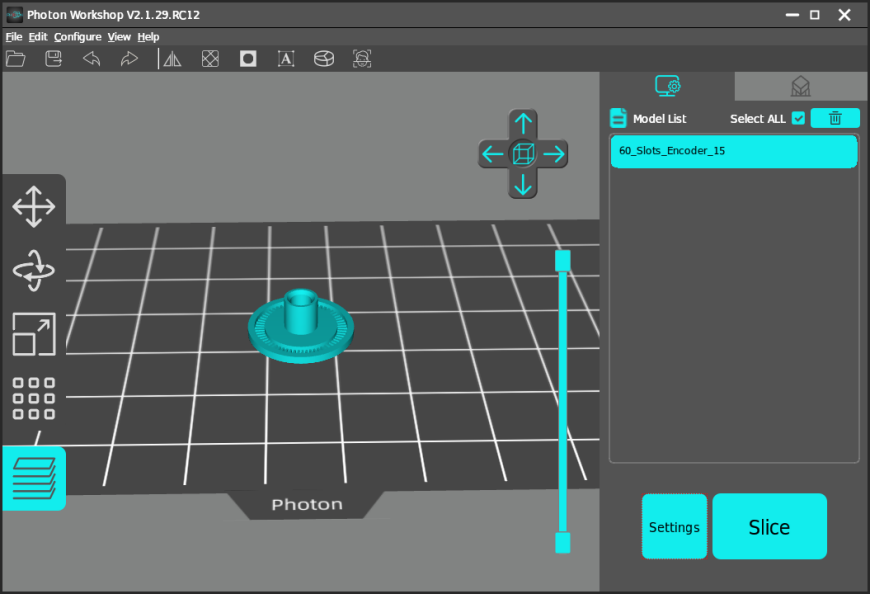Open the Configure menu
870x594 pixels.
[78, 37]
